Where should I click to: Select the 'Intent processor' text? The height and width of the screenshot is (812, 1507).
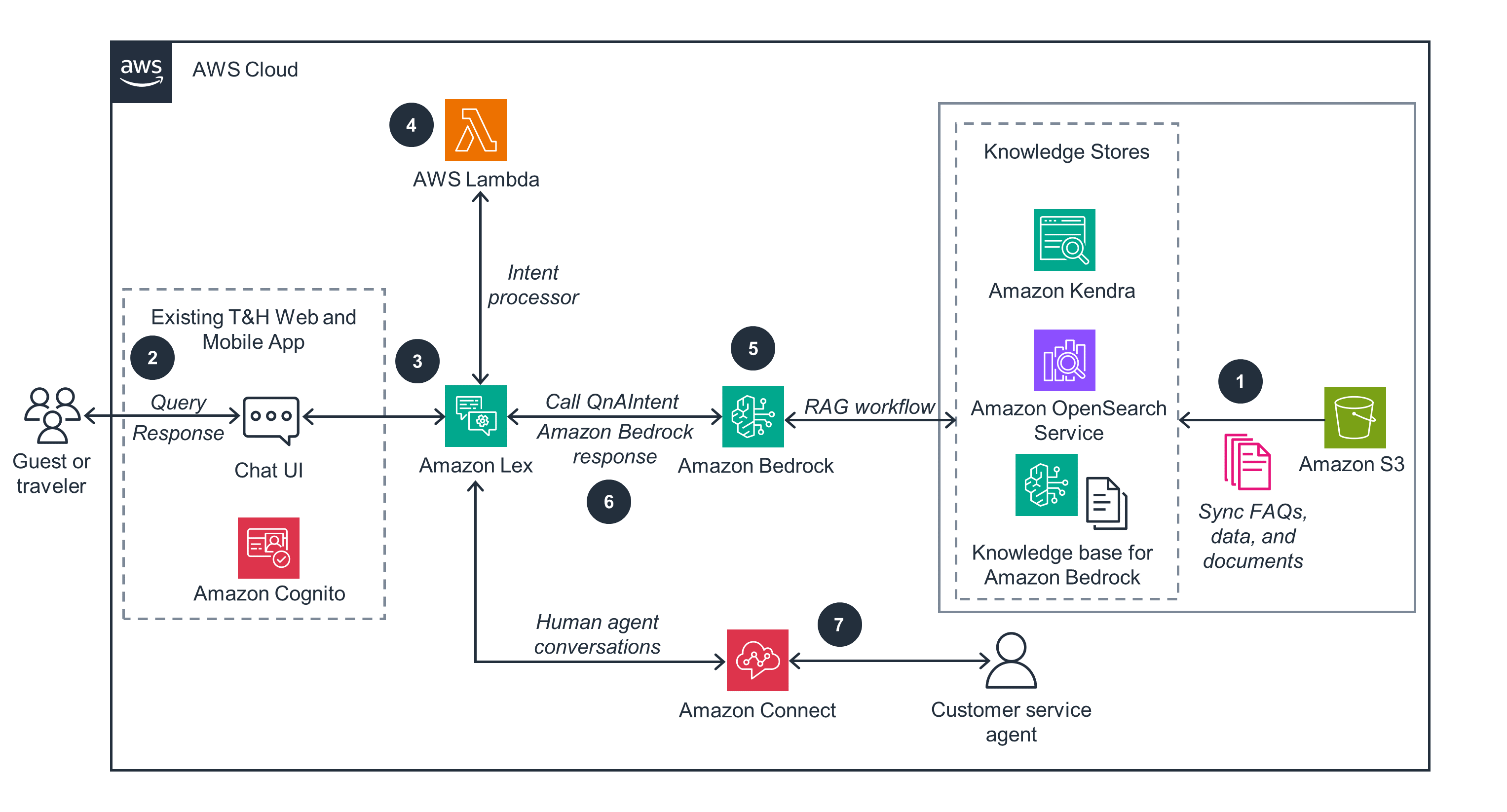[x=533, y=285]
